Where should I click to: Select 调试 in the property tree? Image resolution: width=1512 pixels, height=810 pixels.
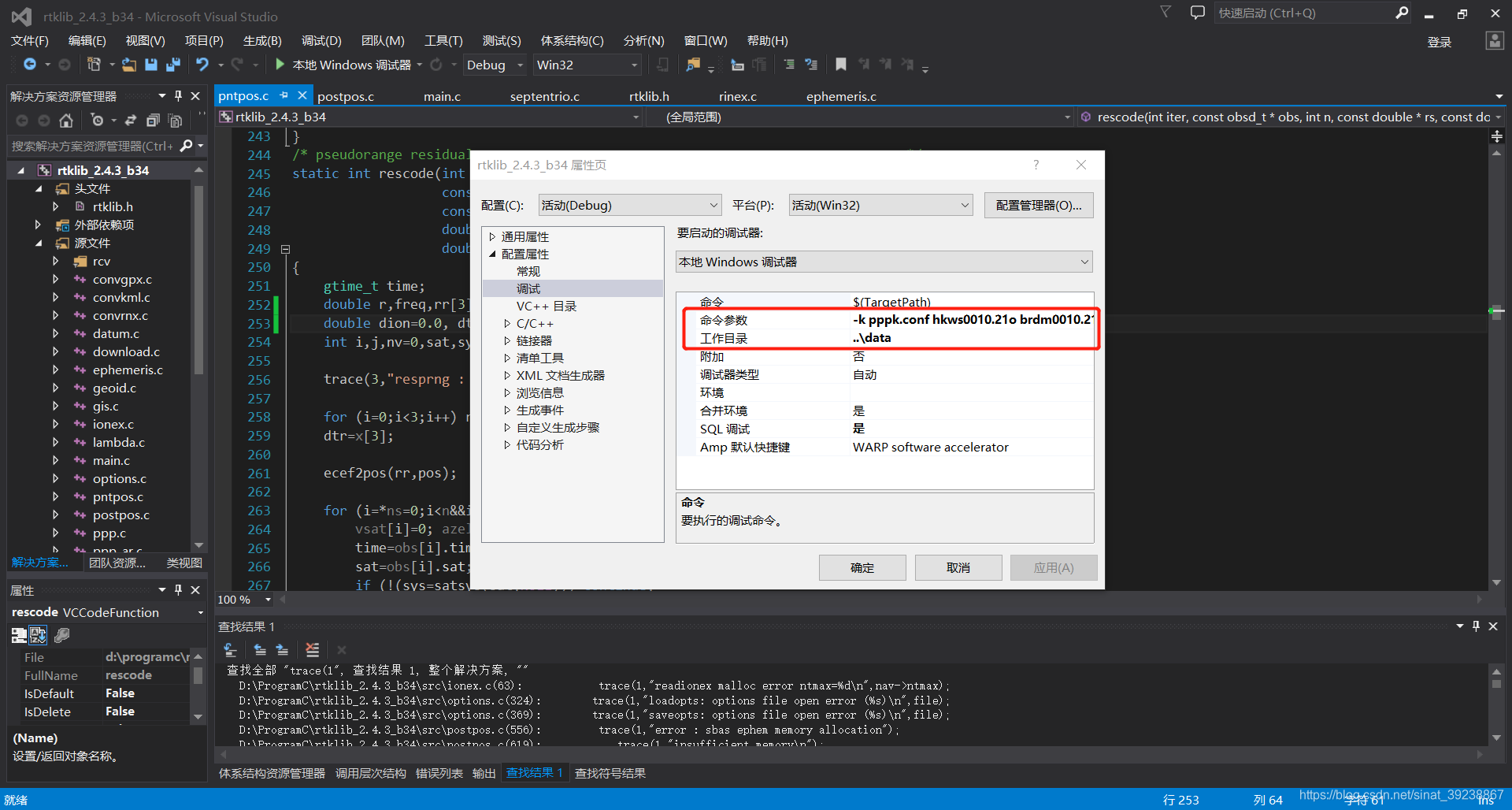528,288
